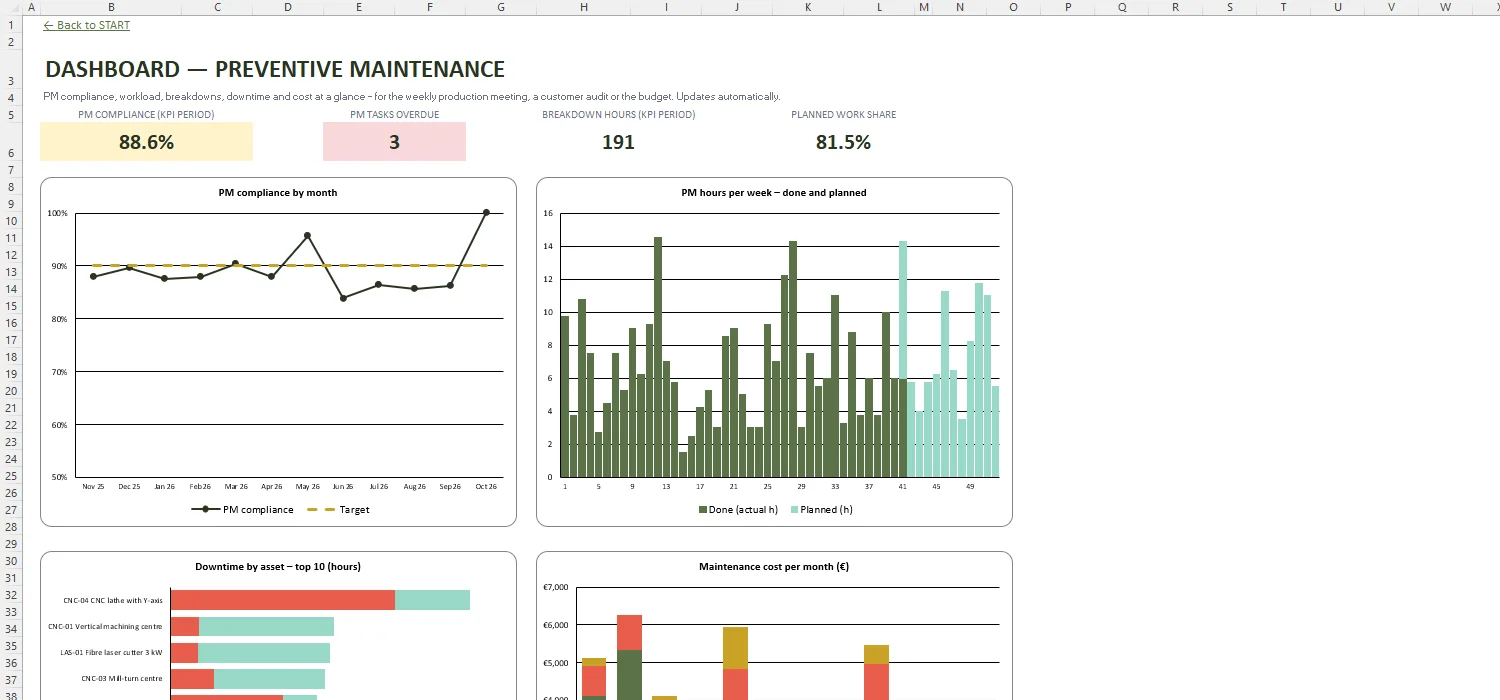Click the CNC-03 Mill-turn centre label
The image size is (1500, 700).
[122, 678]
